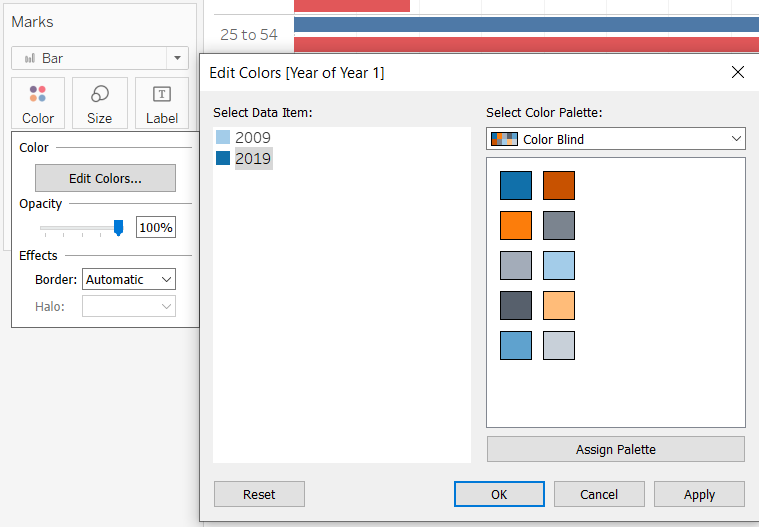
Task: Click the Edit Colors... button
Action: coord(105,178)
